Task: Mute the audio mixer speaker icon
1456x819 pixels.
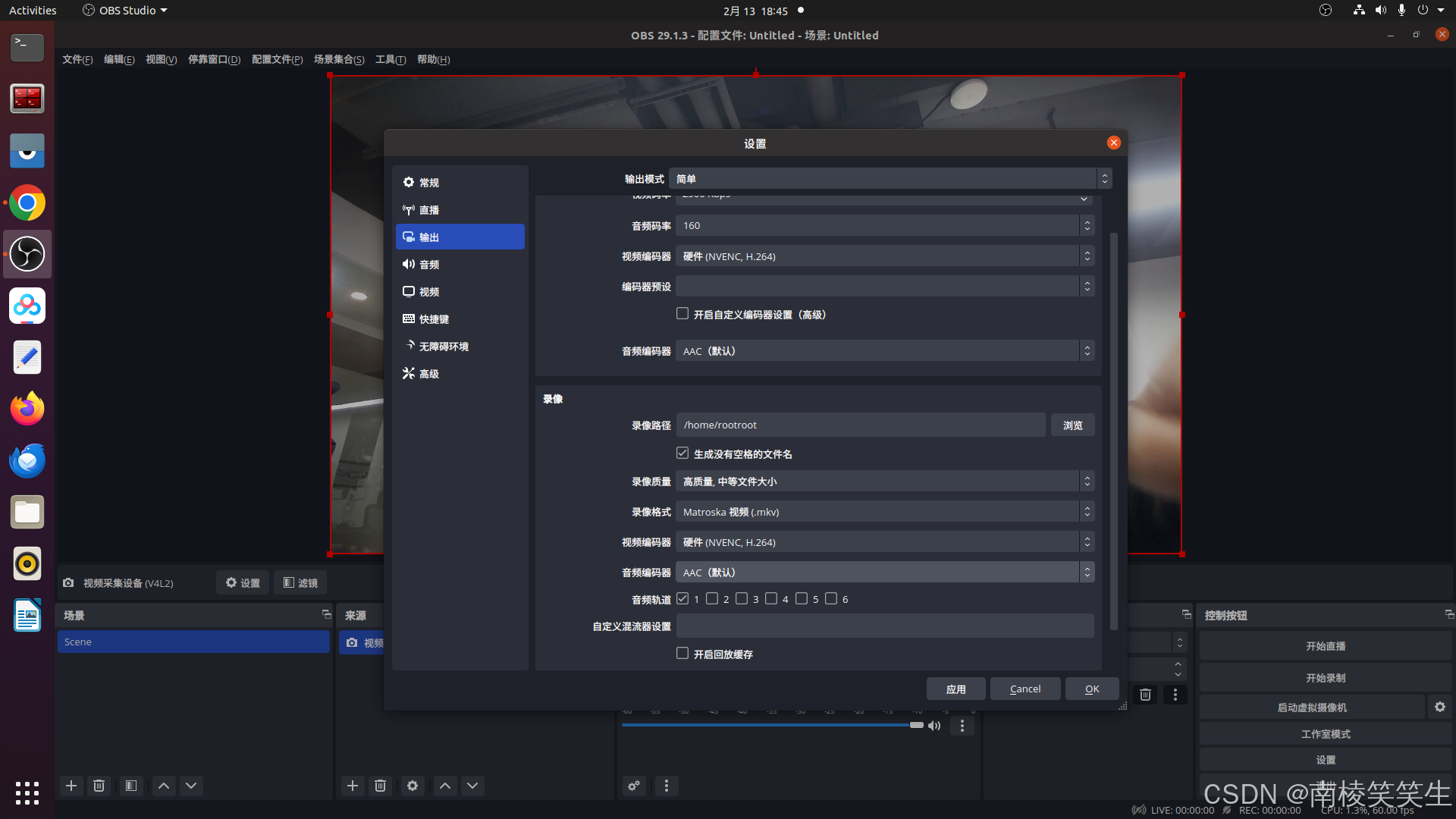Action: pyautogui.click(x=934, y=726)
